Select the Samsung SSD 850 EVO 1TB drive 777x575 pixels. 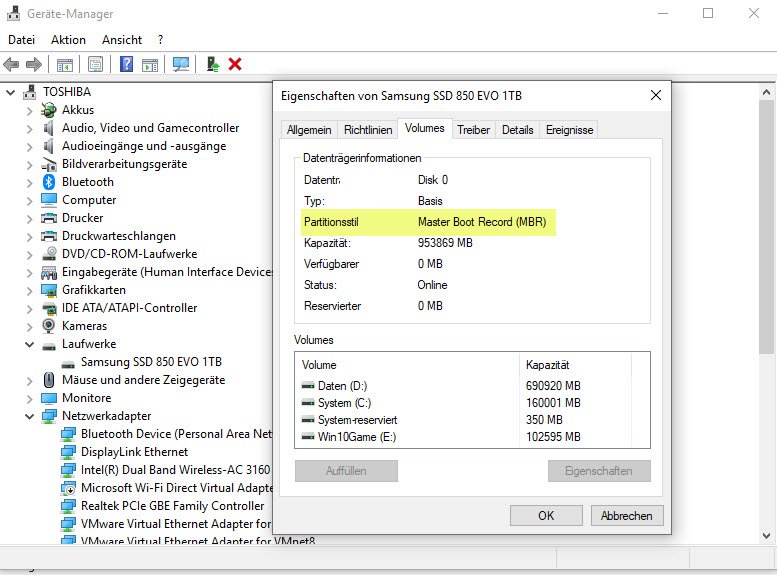click(148, 362)
